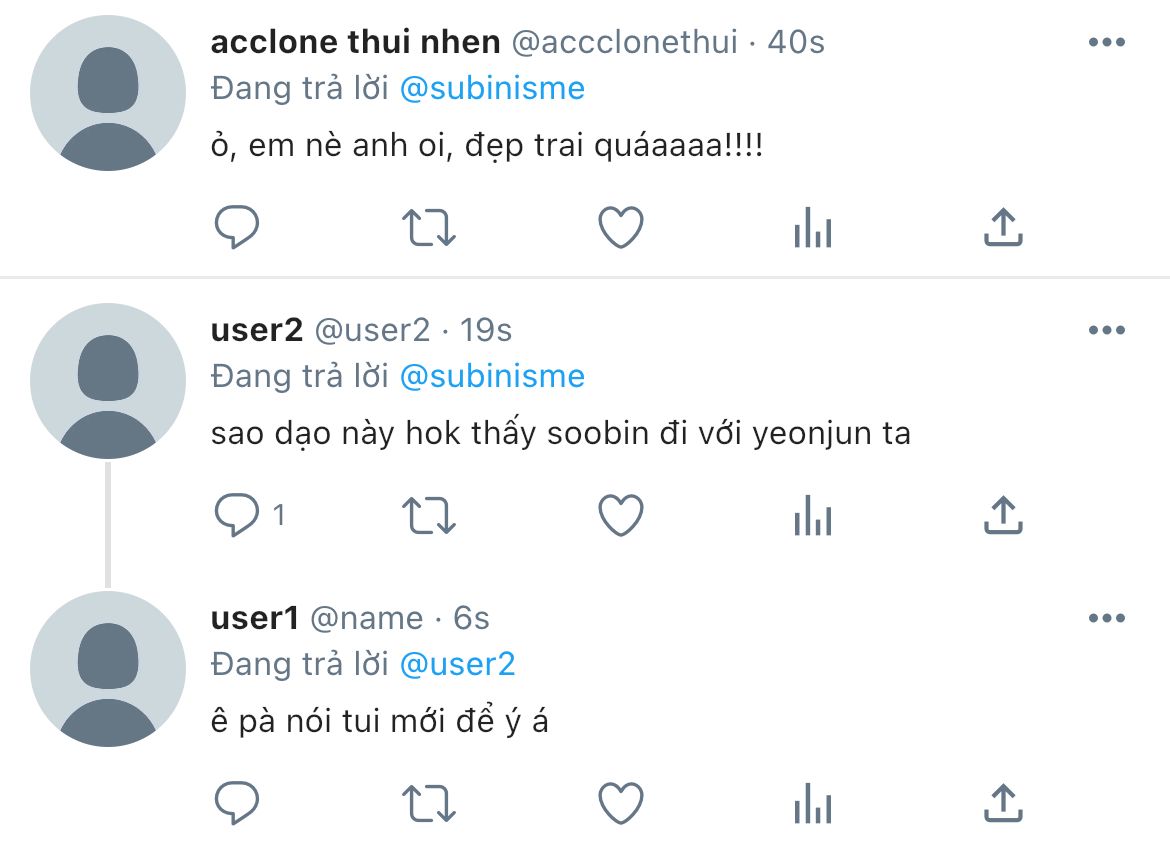Like user2's tweet about soobin
This screenshot has width=1170, height=851.
pyautogui.click(x=620, y=516)
